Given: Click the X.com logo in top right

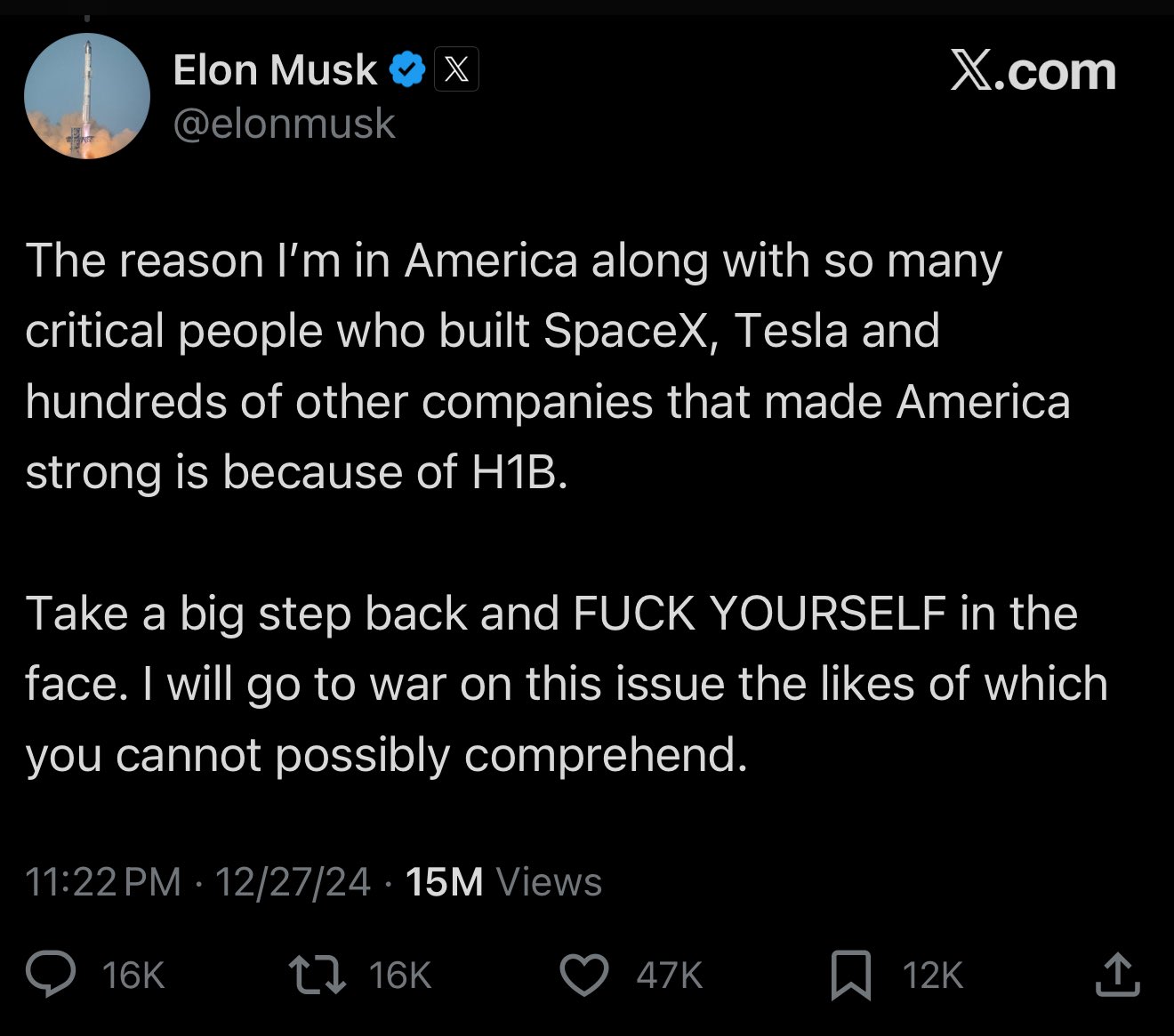Looking at the screenshot, I should pyautogui.click(x=1033, y=71).
